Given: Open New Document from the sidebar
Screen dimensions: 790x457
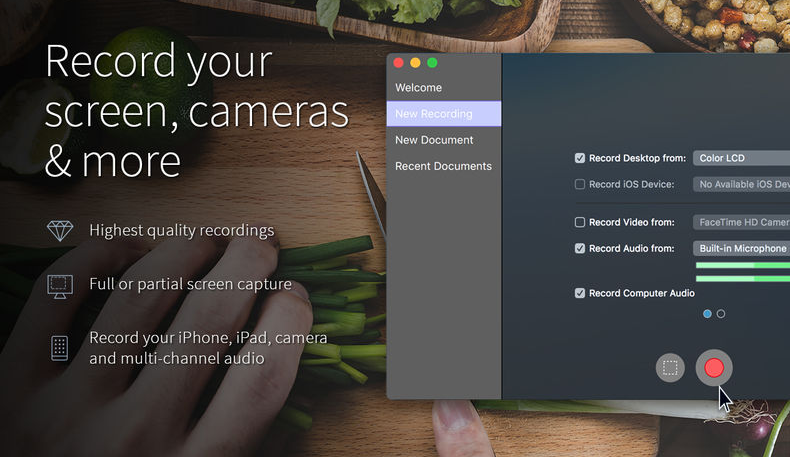Looking at the screenshot, I should (x=434, y=140).
